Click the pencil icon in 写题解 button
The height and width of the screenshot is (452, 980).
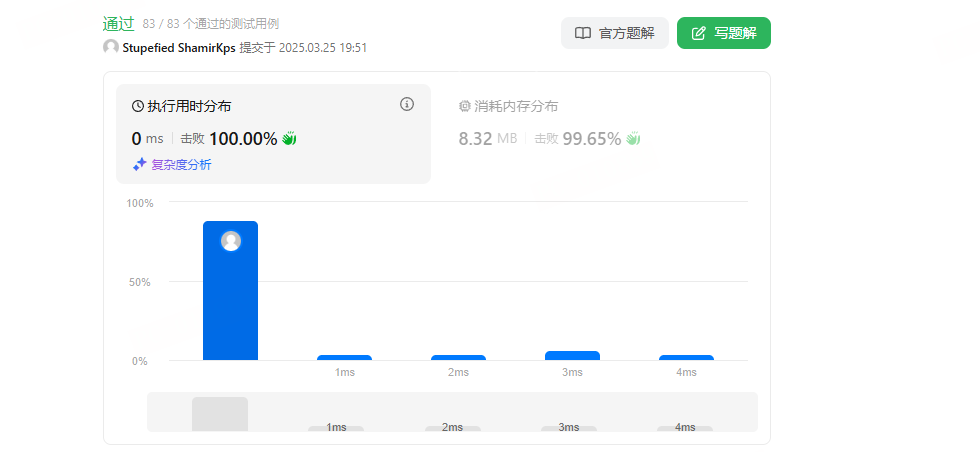pos(699,33)
